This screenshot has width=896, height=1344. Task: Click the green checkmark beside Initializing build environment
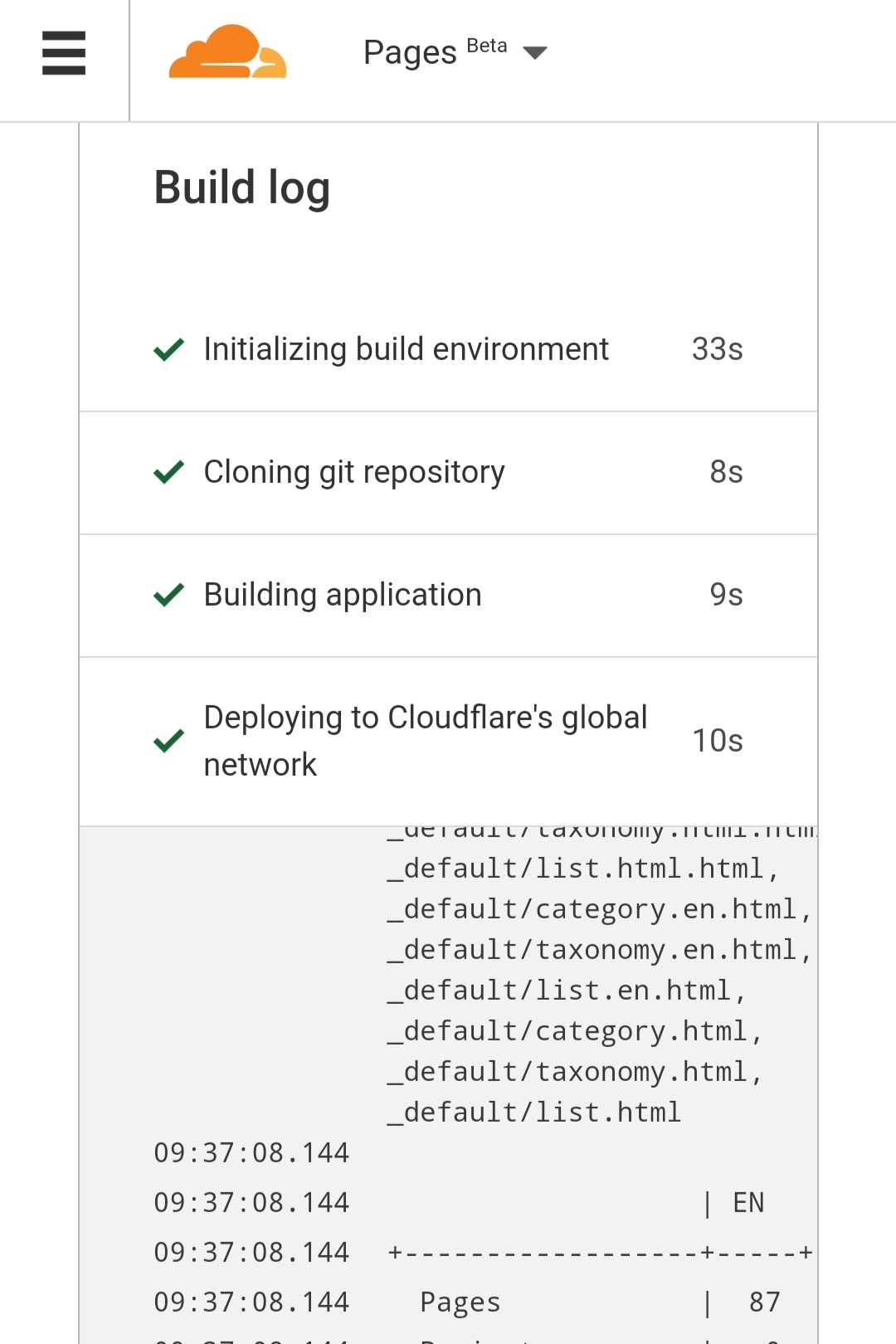click(x=169, y=350)
